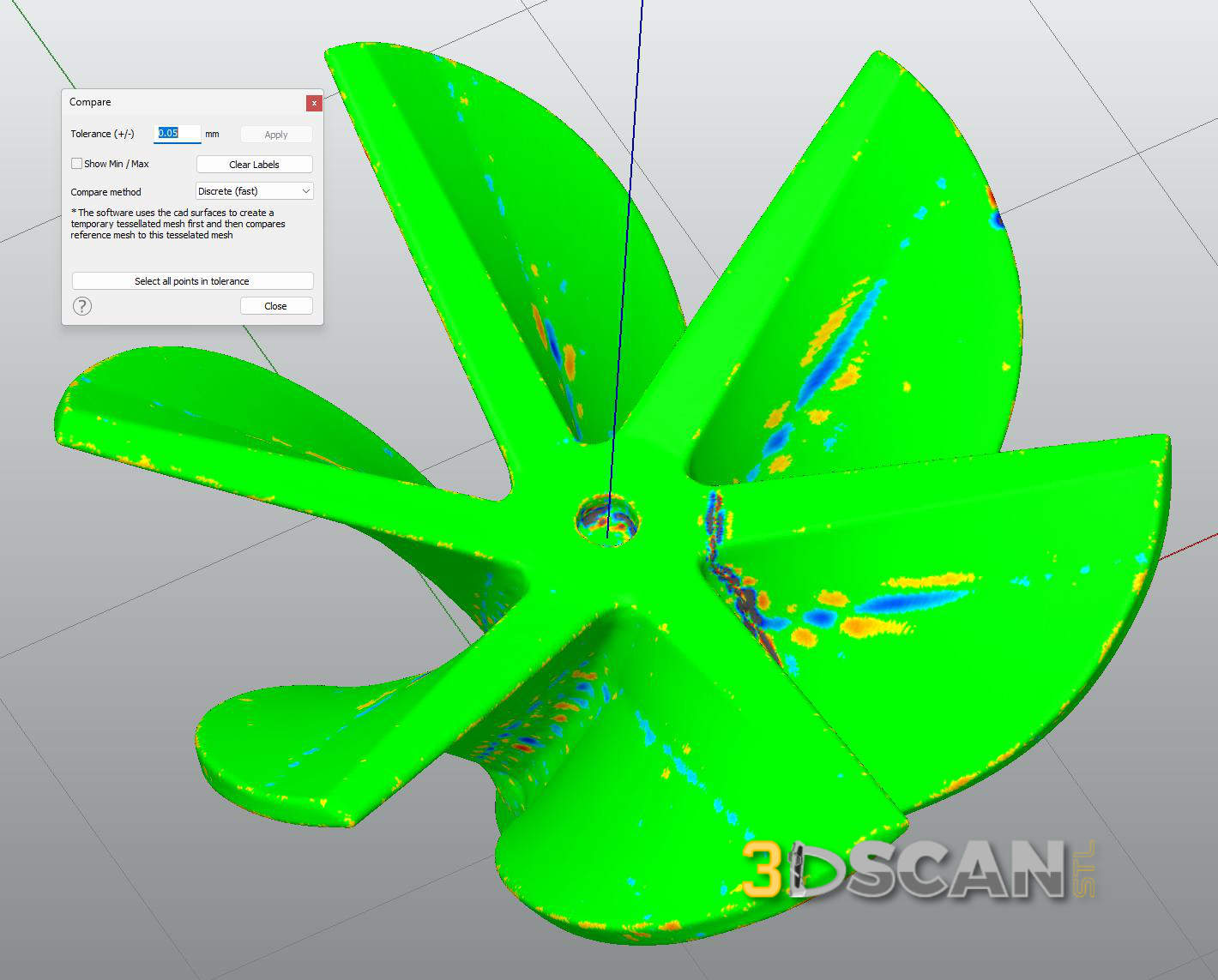Click into the Tolerance value field
The width and height of the screenshot is (1218, 980).
pos(178,134)
